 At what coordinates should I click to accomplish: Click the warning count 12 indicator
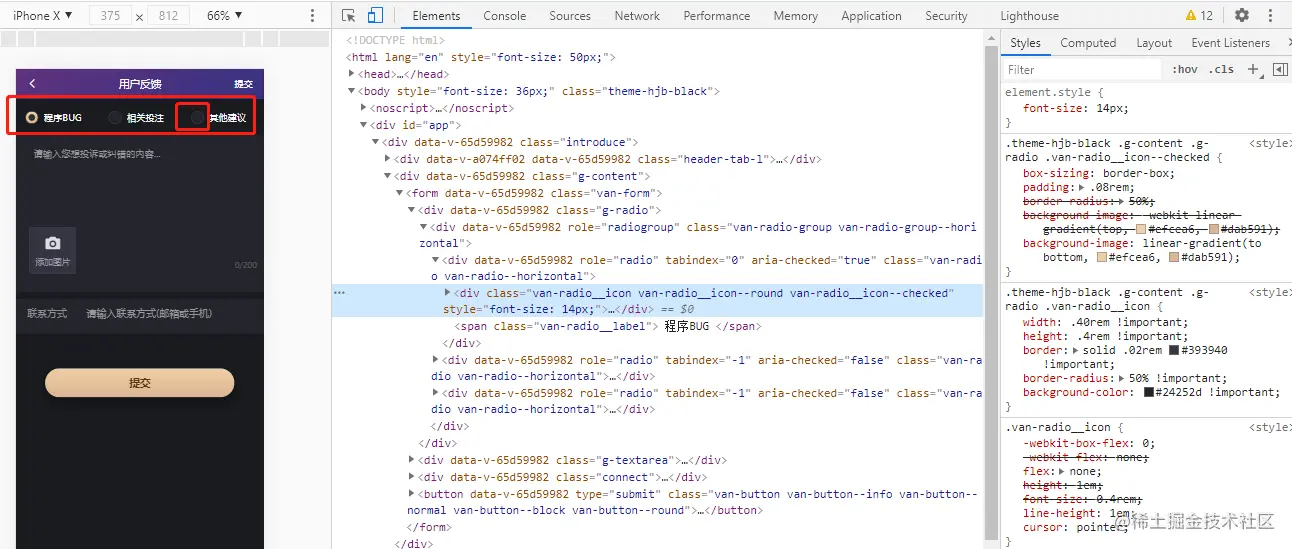coord(1199,15)
